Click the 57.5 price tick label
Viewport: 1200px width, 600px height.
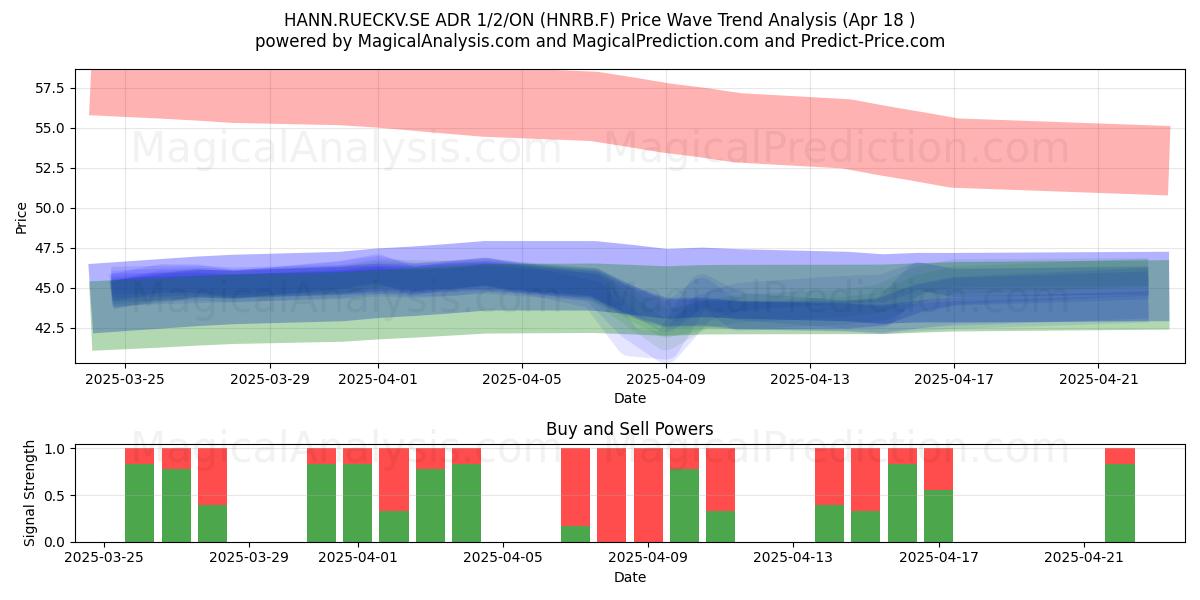51,88
